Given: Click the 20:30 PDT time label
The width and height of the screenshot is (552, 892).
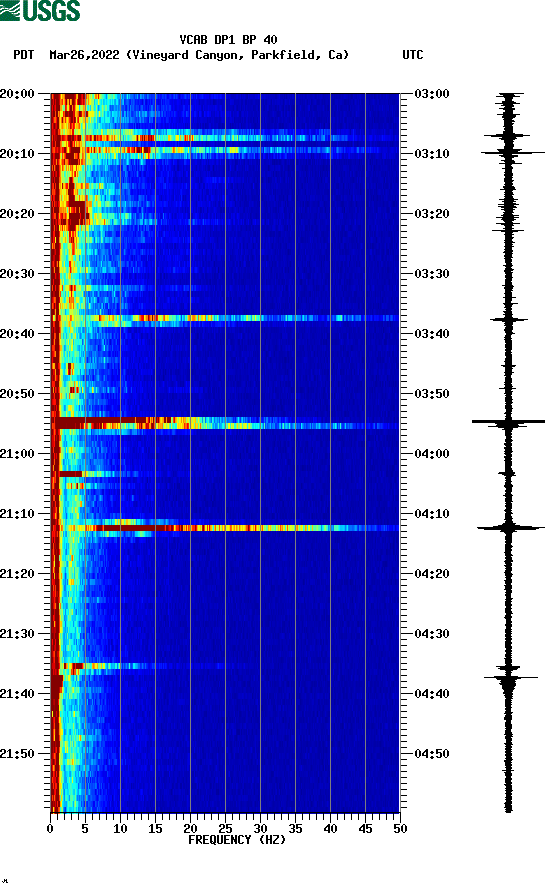Looking at the screenshot, I should point(17,274).
